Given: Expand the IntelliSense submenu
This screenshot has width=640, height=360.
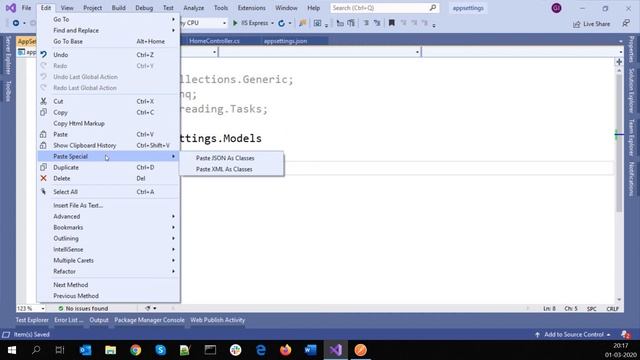Looking at the screenshot, I should (108, 249).
